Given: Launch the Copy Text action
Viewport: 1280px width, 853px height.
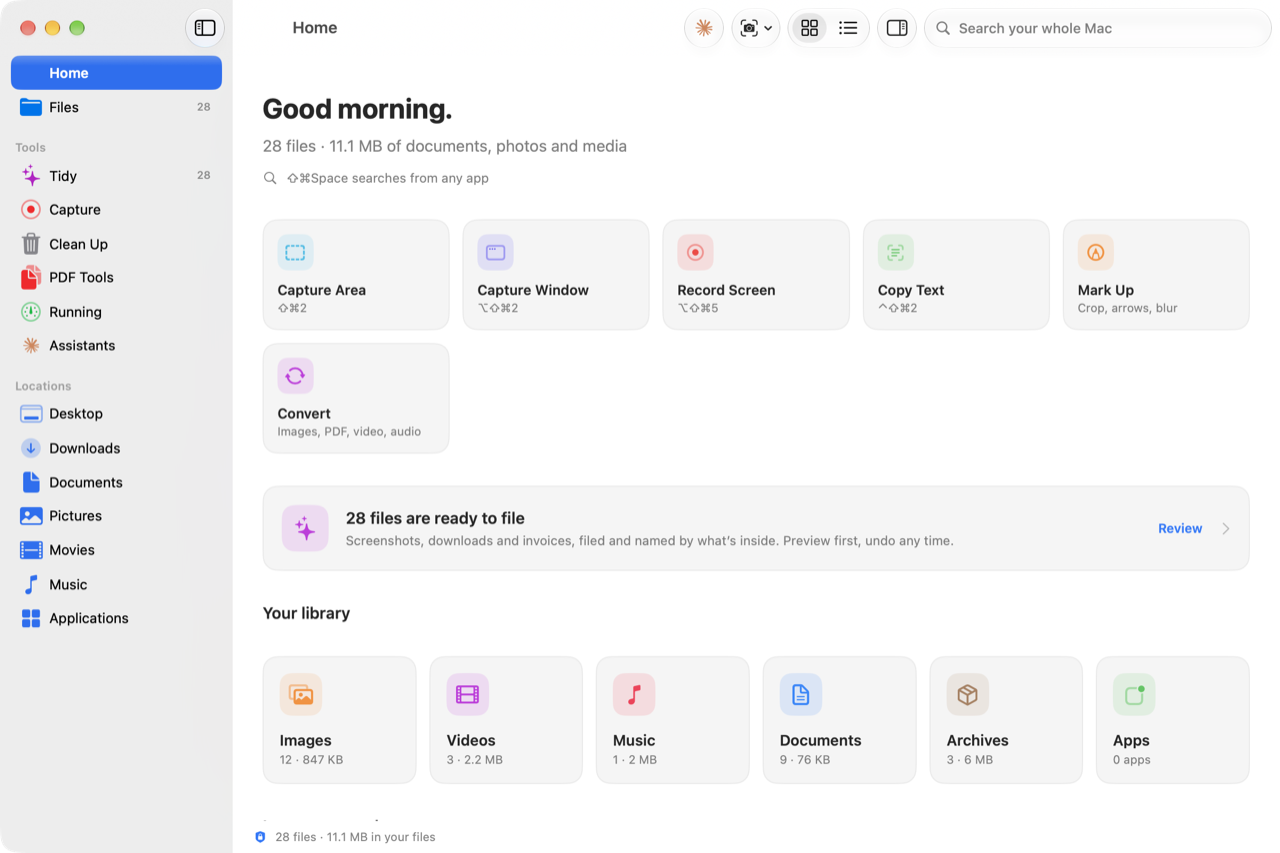Looking at the screenshot, I should click(x=956, y=275).
